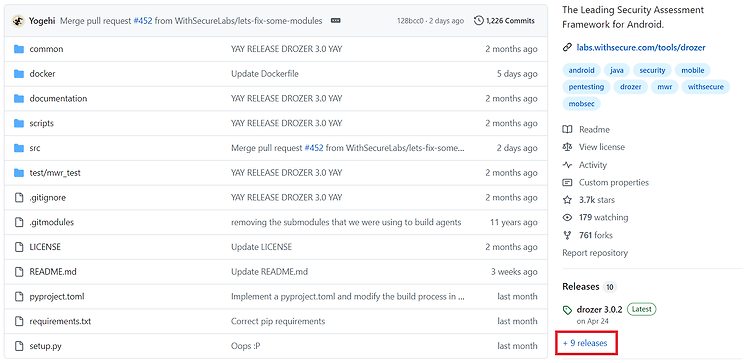Click the license scale icon
Viewport: 750px width, 363px height.
pyautogui.click(x=567, y=147)
